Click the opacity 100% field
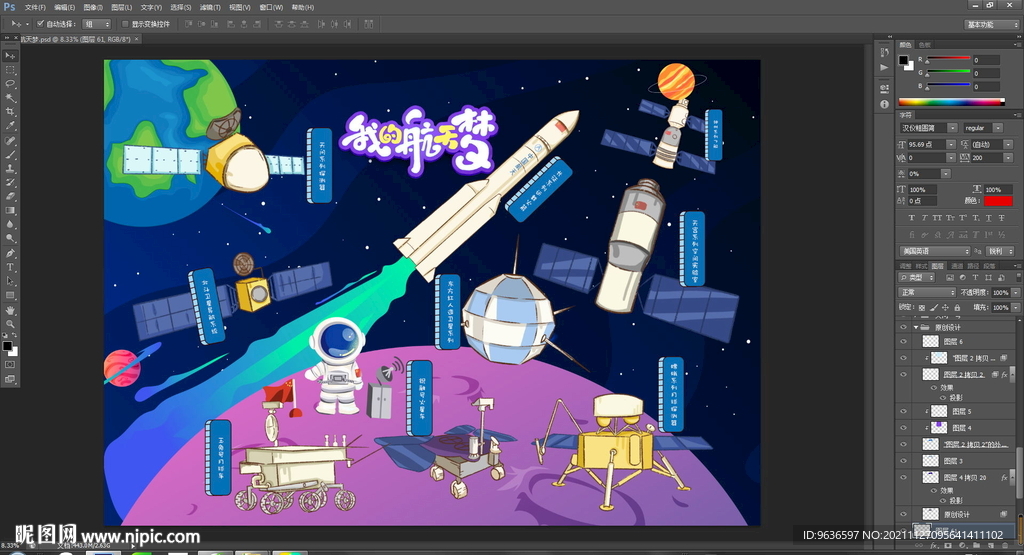Image resolution: width=1024 pixels, height=555 pixels. point(1000,293)
